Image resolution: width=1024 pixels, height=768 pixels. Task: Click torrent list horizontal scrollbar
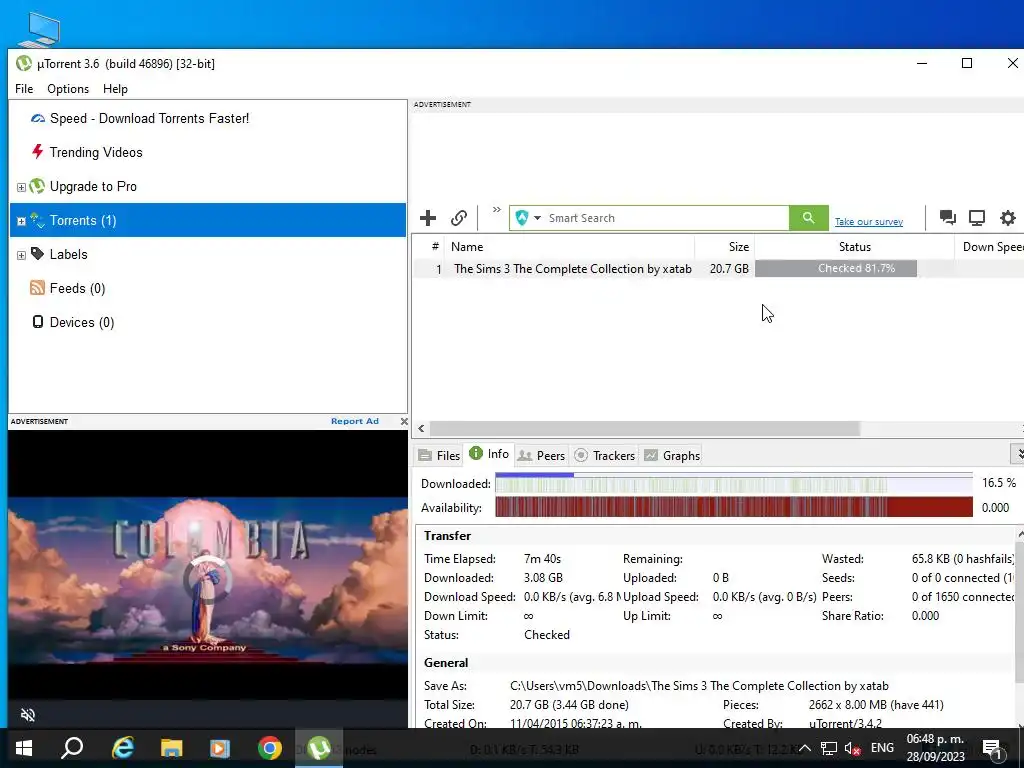pos(644,428)
